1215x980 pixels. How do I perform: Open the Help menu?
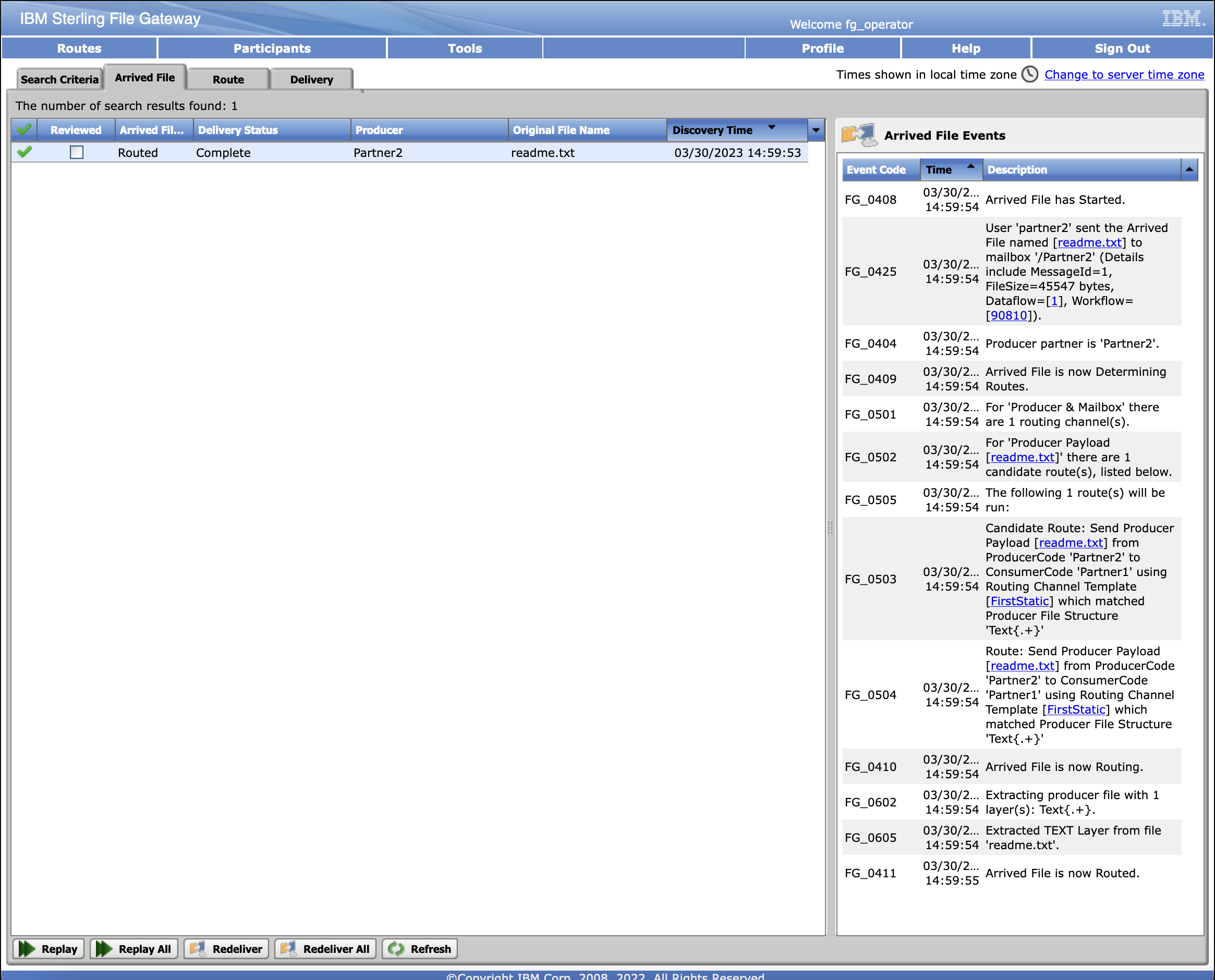click(x=966, y=48)
